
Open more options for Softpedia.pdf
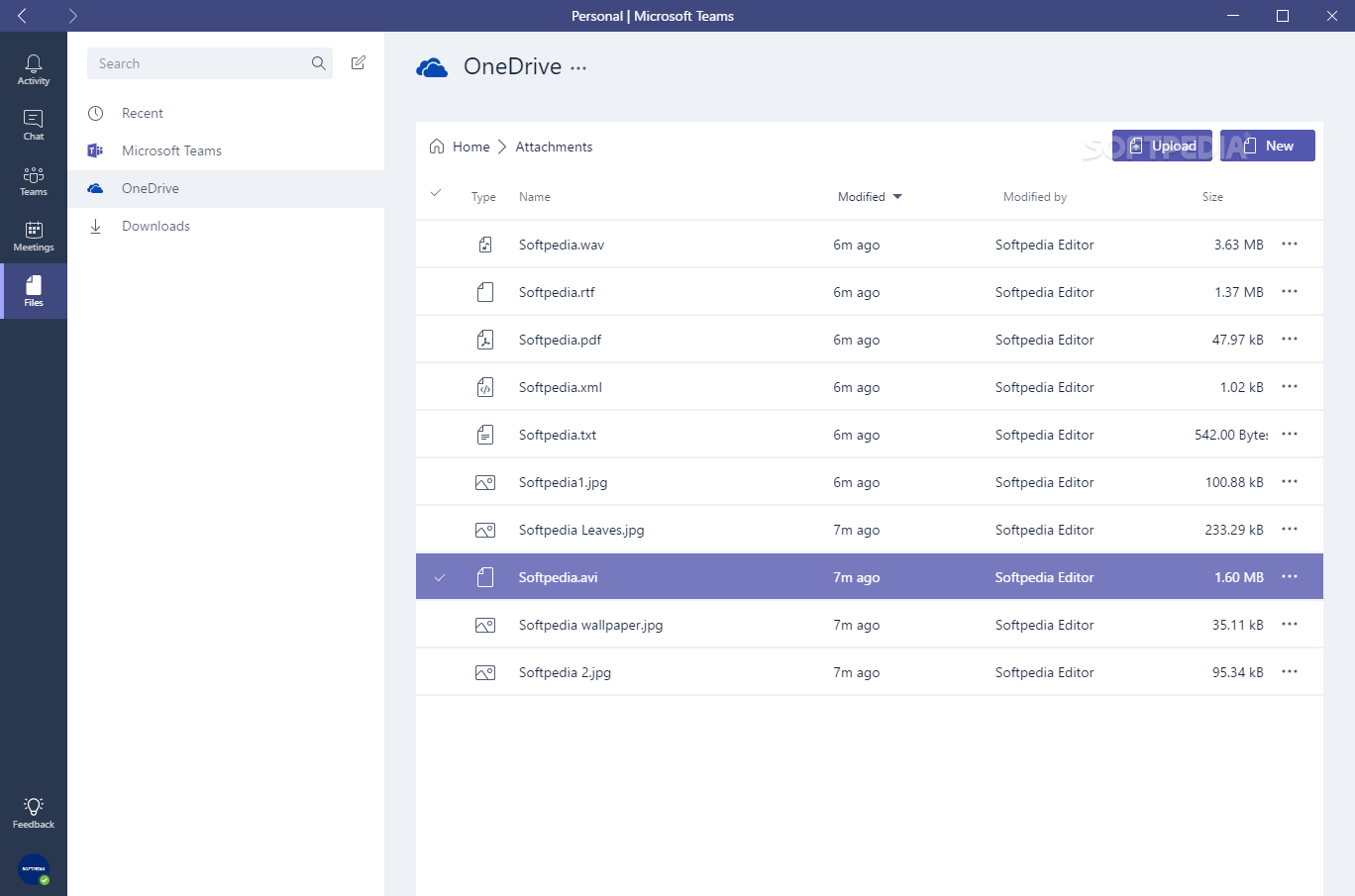pos(1290,339)
